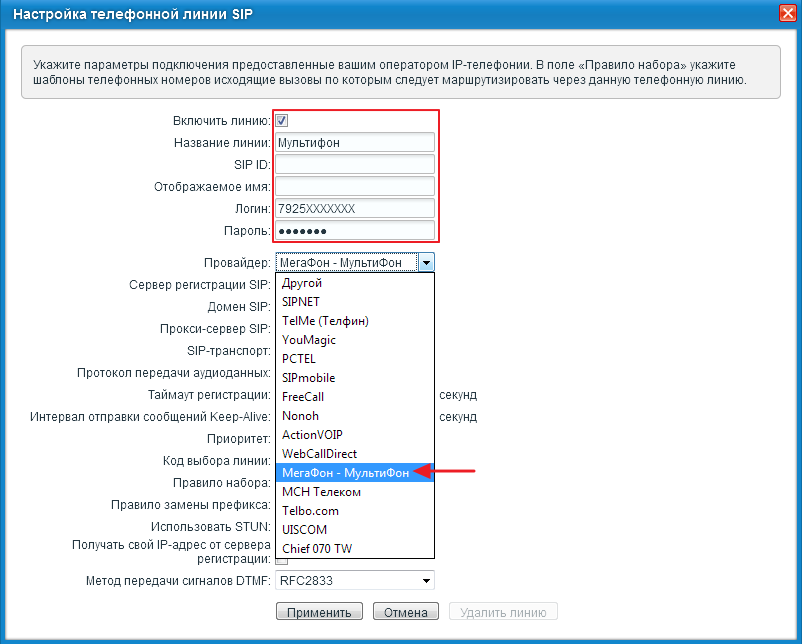Click the 'Пароль' password field
The width and height of the screenshot is (802, 644).
[x=354, y=230]
